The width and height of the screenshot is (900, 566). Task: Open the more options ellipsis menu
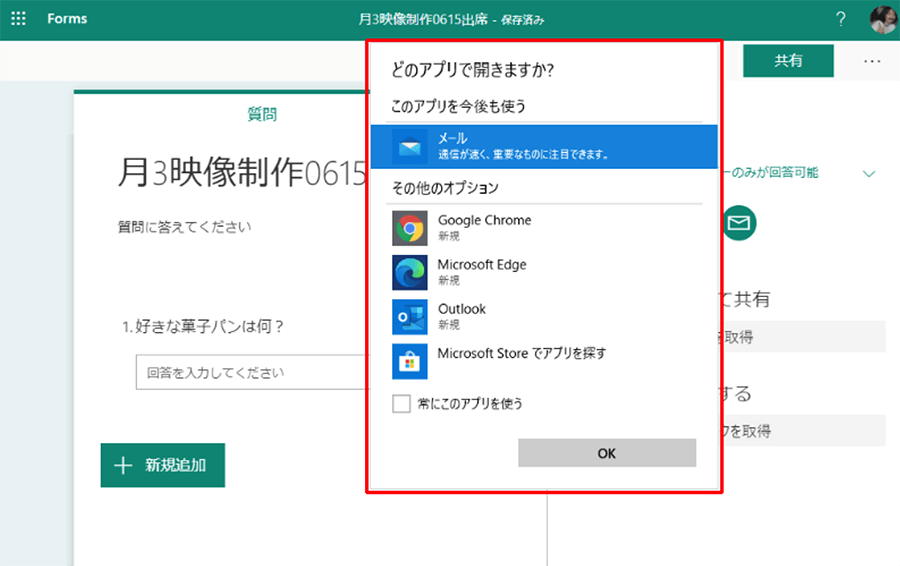pyautogui.click(x=872, y=61)
